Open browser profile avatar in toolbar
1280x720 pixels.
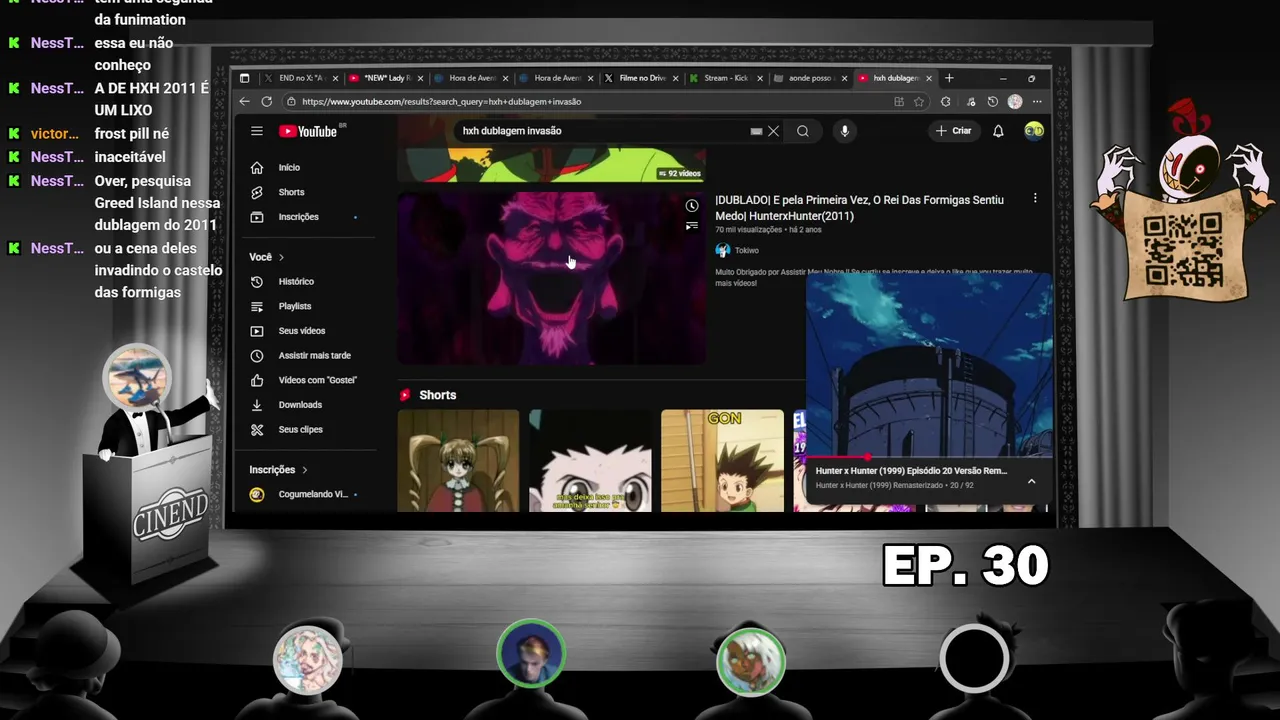pyautogui.click(x=1015, y=101)
